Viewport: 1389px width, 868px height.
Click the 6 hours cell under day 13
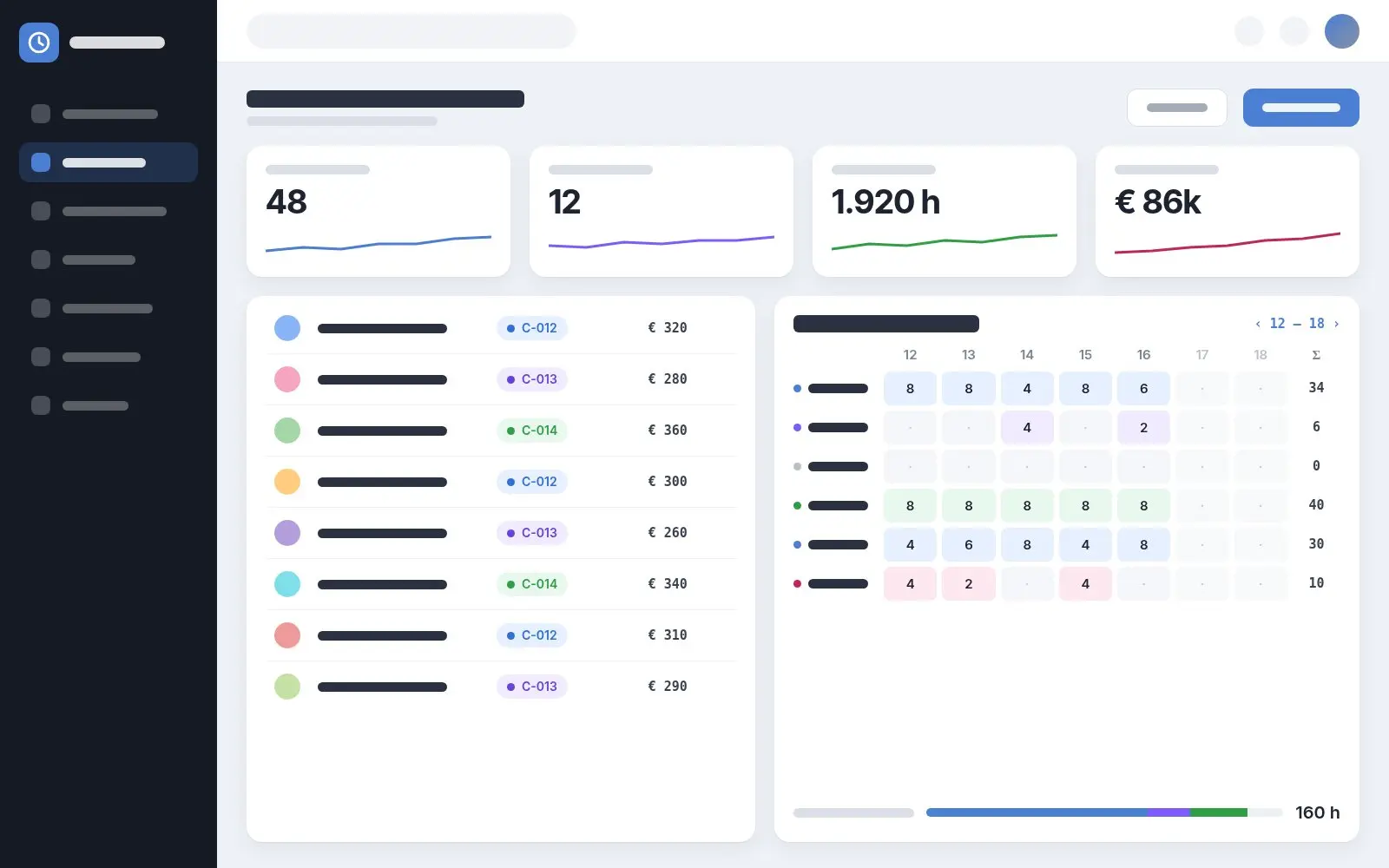tap(969, 545)
